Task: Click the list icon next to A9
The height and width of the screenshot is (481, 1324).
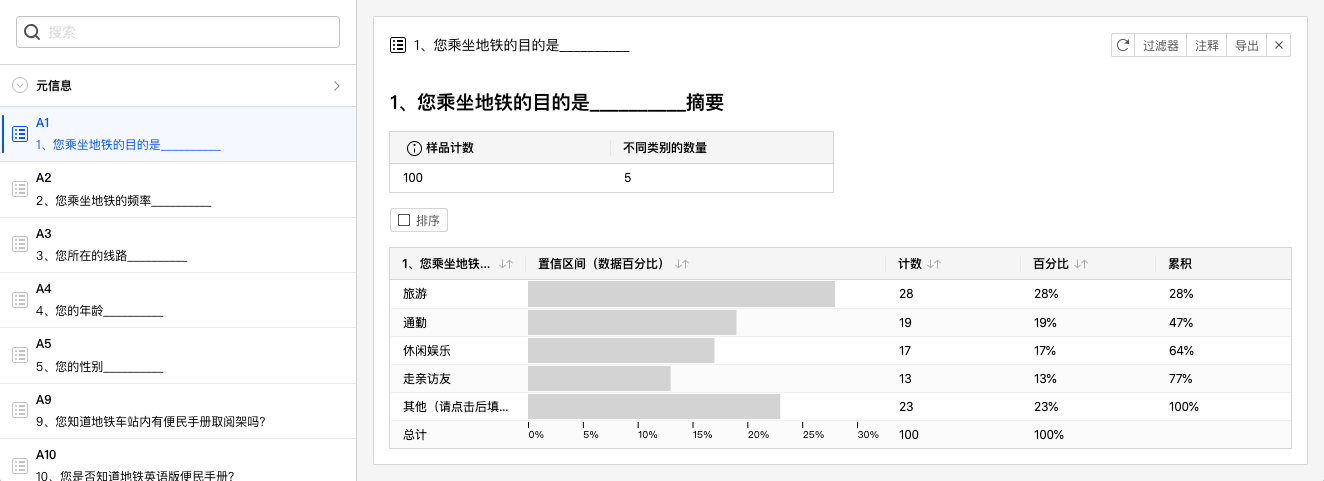Action: tap(18, 410)
